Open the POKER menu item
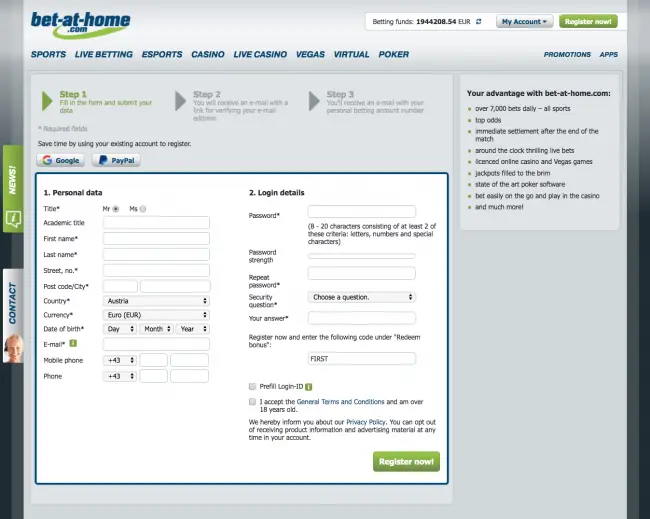This screenshot has height=519, width=650. point(394,55)
